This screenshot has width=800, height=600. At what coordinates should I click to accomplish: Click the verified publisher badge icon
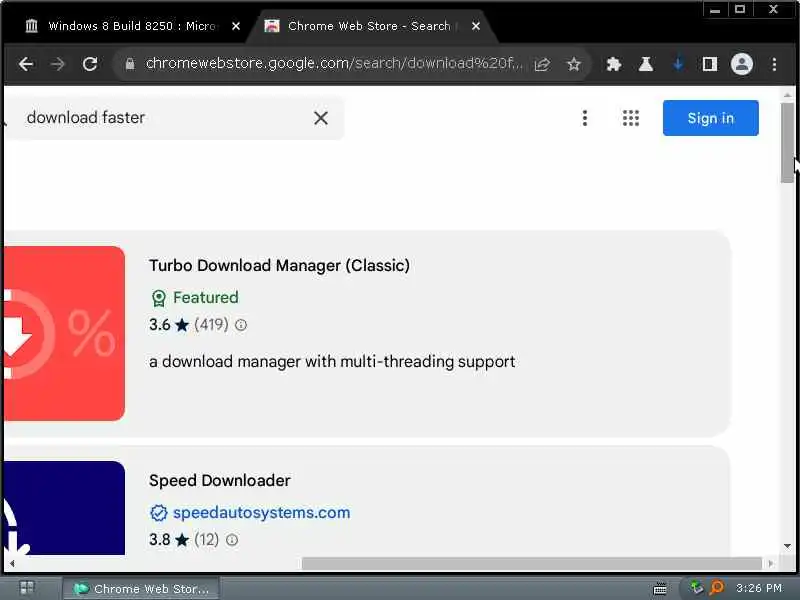click(159, 513)
